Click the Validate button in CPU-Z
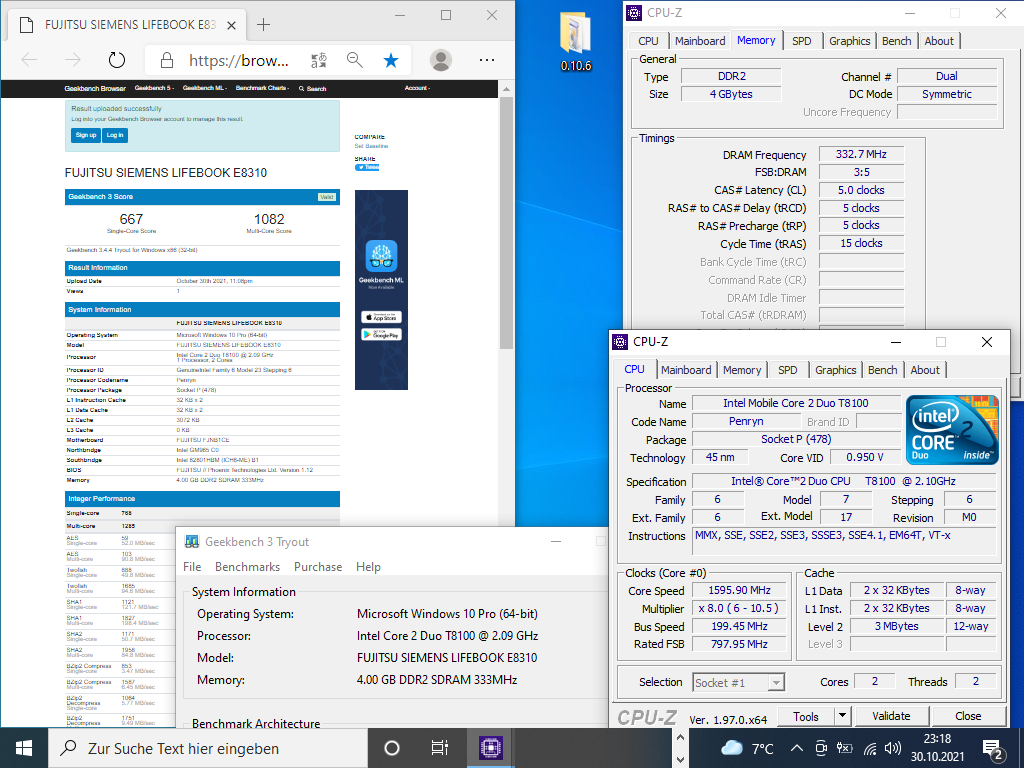Screen dimensions: 1024x768 pyautogui.click(x=891, y=716)
